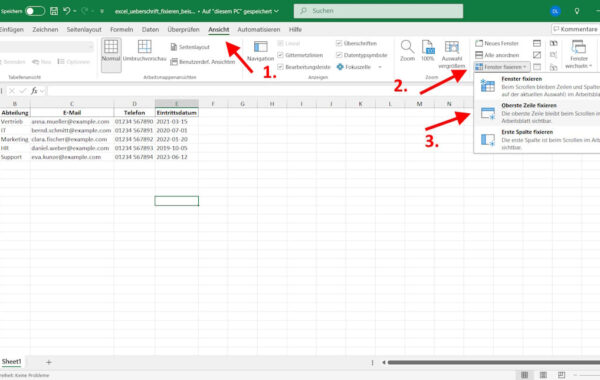Click the formula bar confirm checkmark
The height and width of the screenshot is (380, 600).
(x=23, y=91)
